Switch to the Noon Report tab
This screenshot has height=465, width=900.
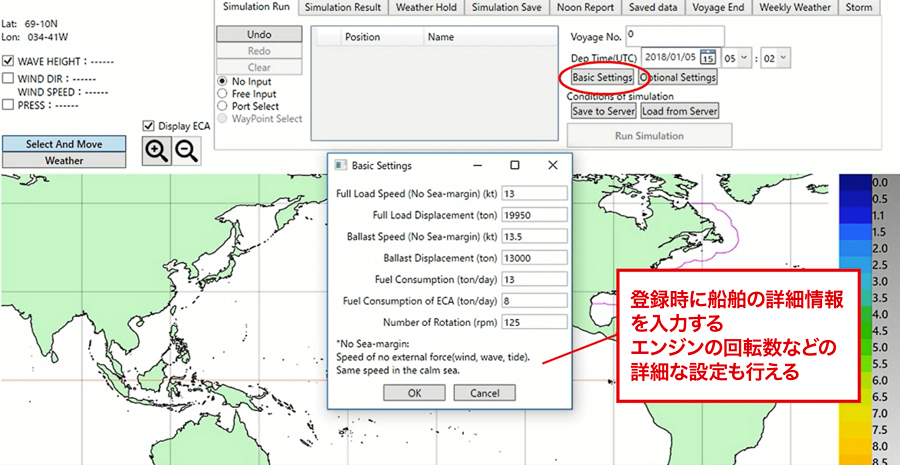(x=585, y=7)
